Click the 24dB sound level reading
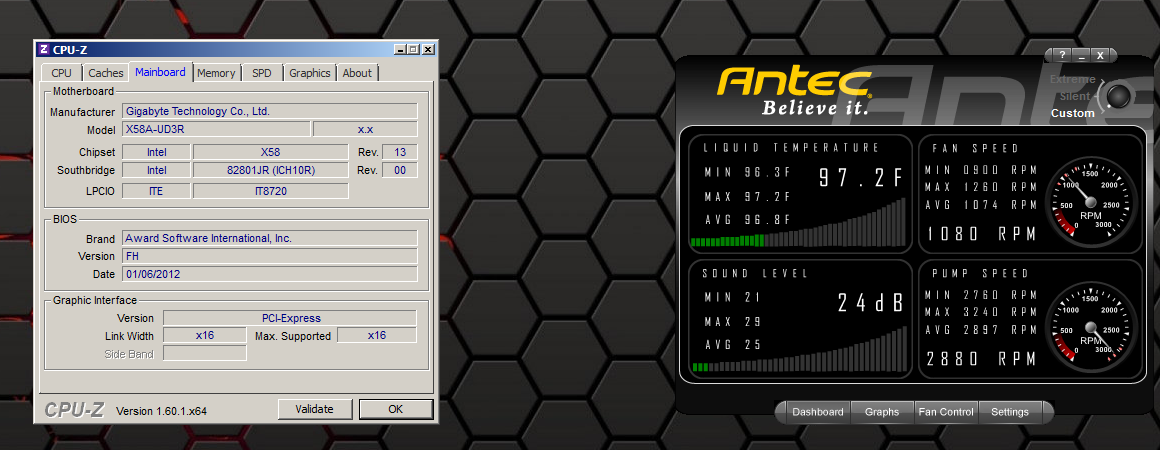This screenshot has height=450, width=1160. pos(871,303)
